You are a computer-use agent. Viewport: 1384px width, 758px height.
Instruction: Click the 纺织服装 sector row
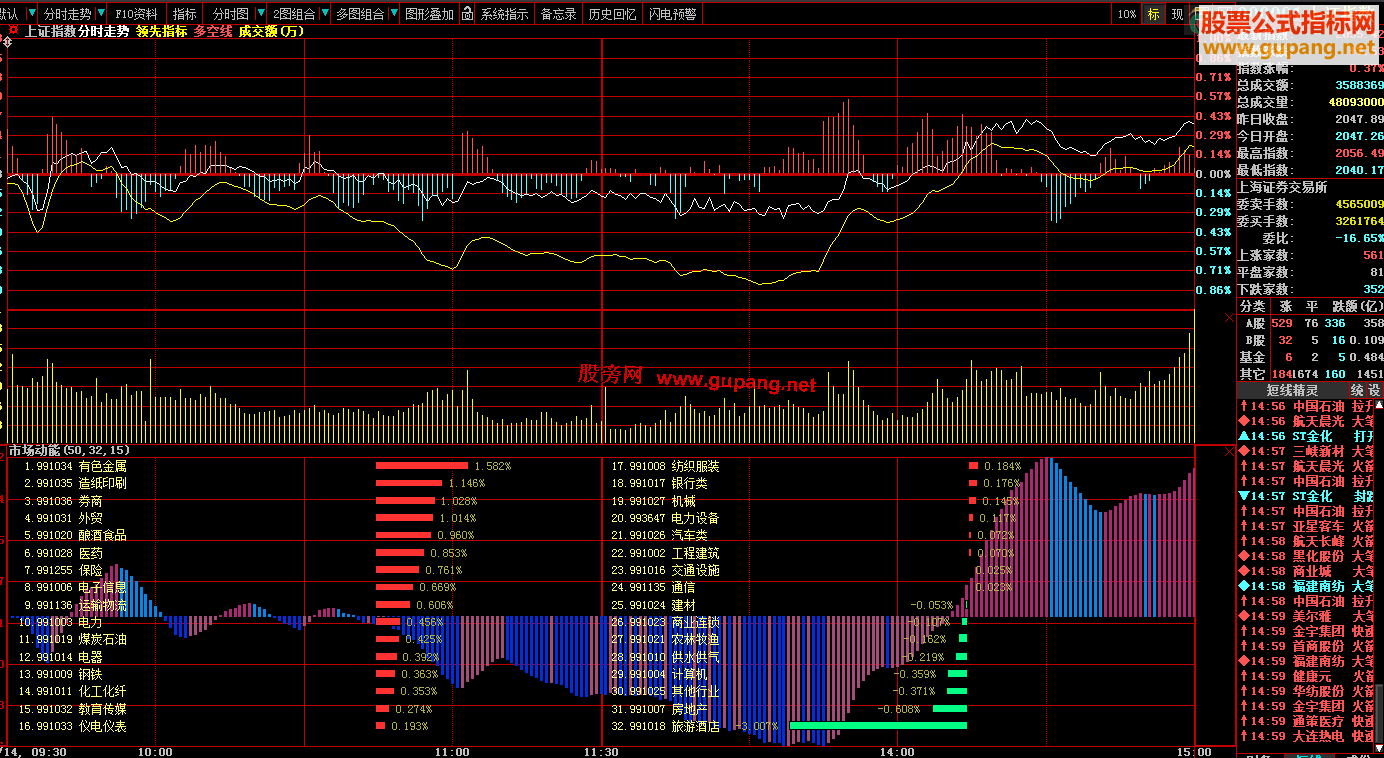(x=816, y=466)
